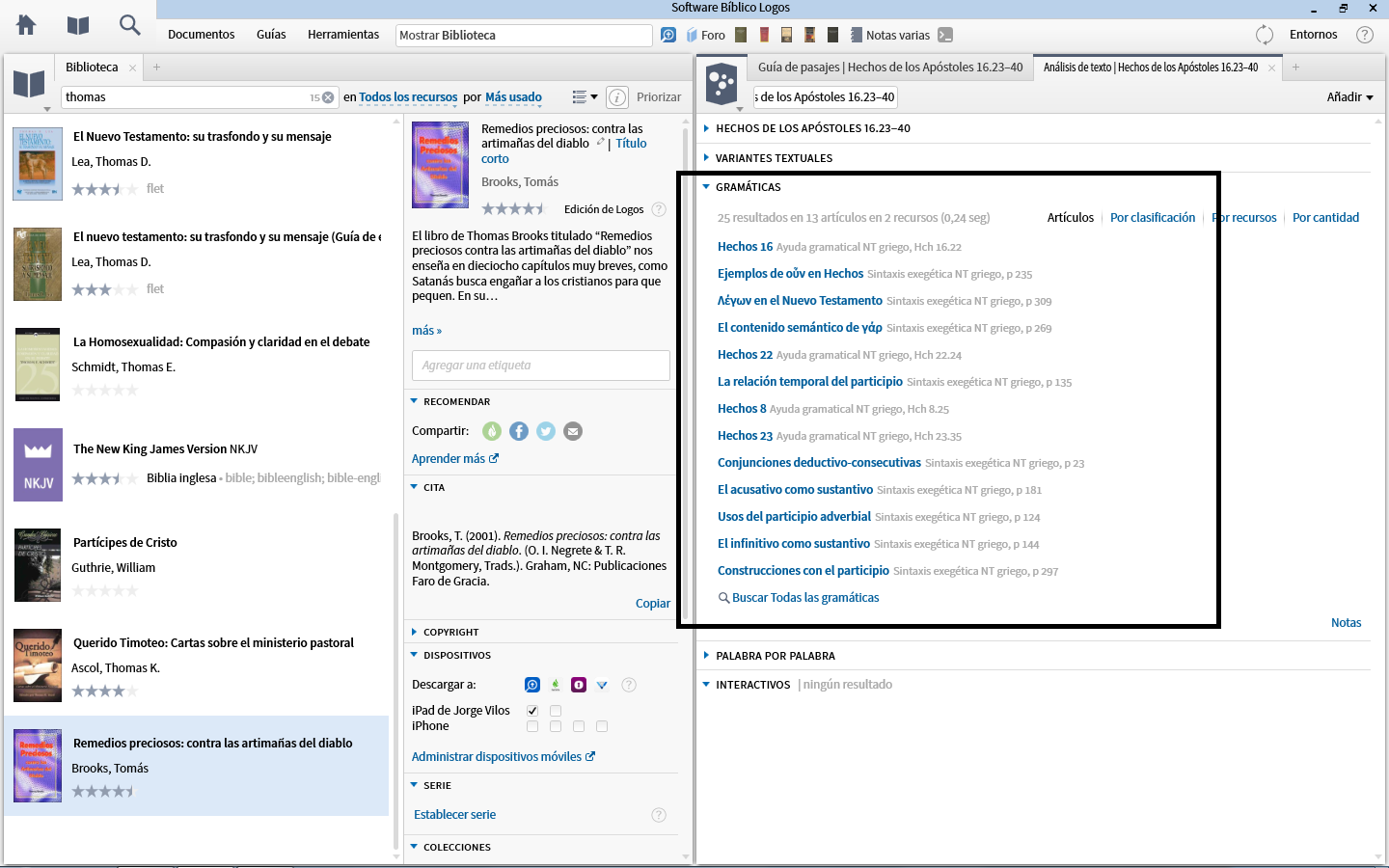Viewport: 1389px width, 868px height.
Task: Adjust star rating for Querido Timoteo
Action: (105, 692)
